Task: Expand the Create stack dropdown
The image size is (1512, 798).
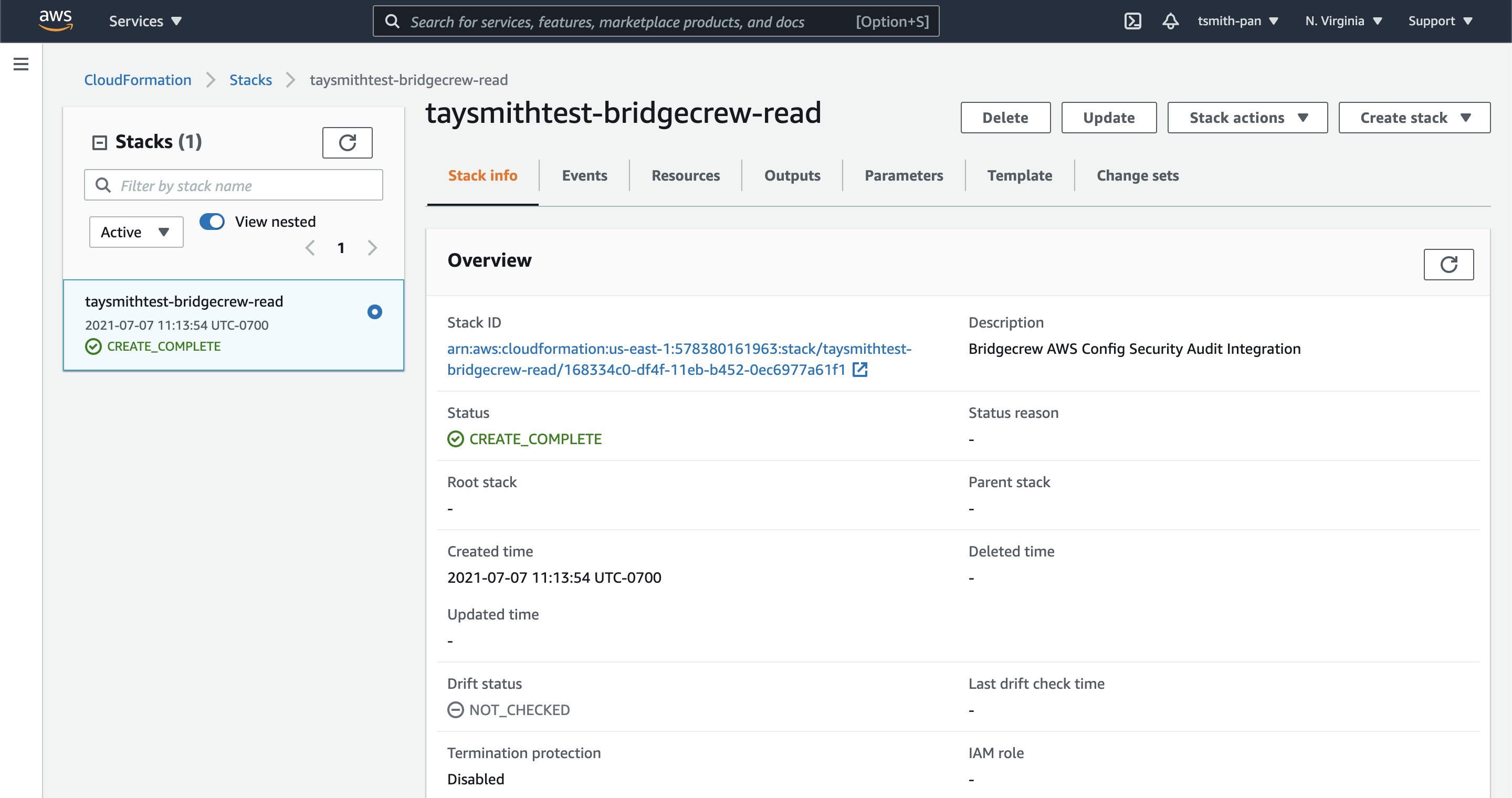Action: point(1414,118)
